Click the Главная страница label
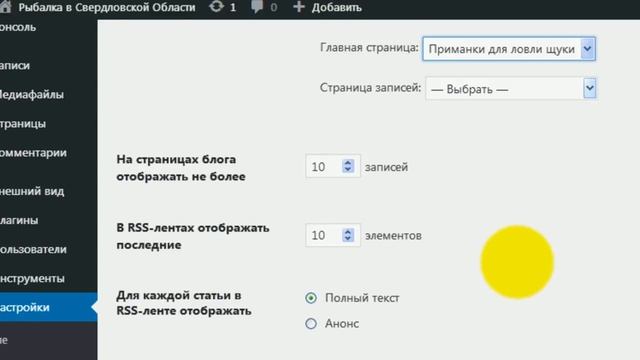Image resolution: width=640 pixels, height=360 pixels. pyautogui.click(x=369, y=48)
